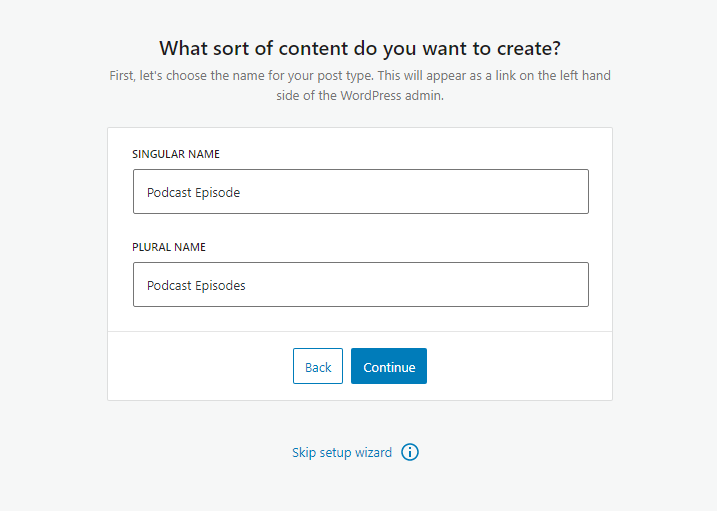
Task: Place cursor in the 'Podcast Episodes' text
Action: (196, 286)
